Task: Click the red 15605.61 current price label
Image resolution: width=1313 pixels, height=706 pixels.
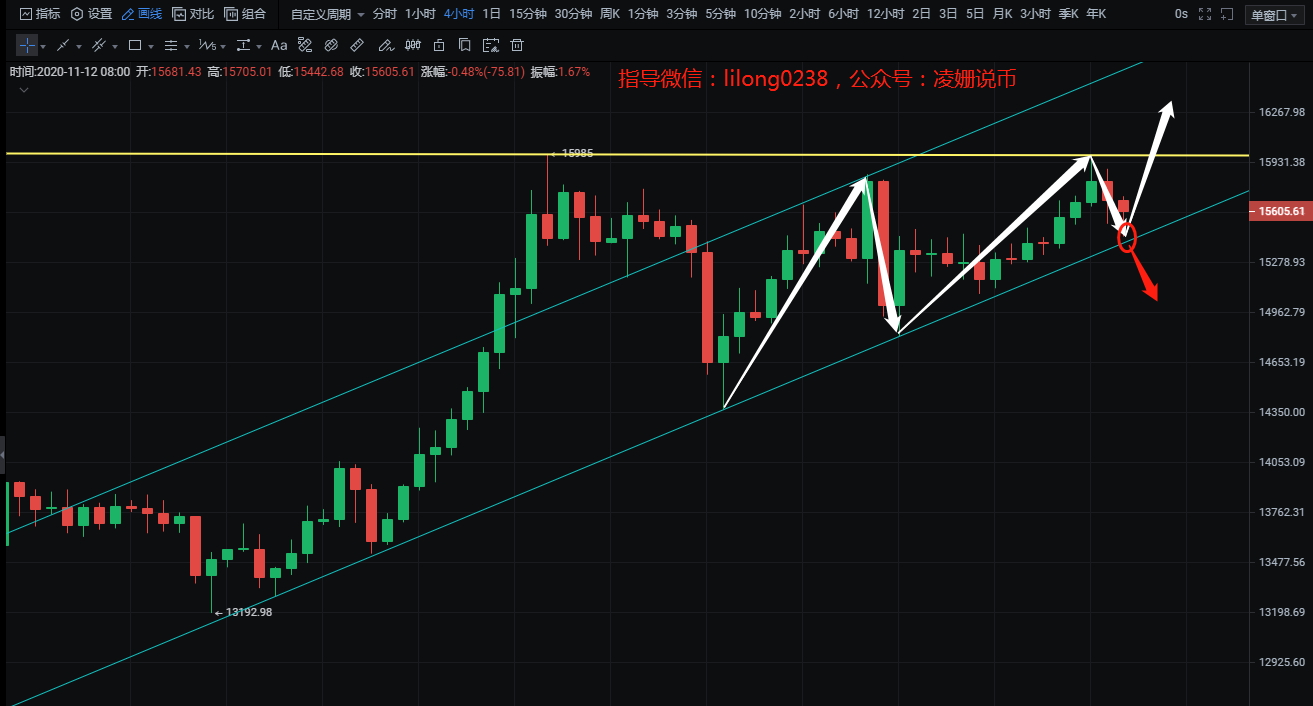Action: [1281, 211]
